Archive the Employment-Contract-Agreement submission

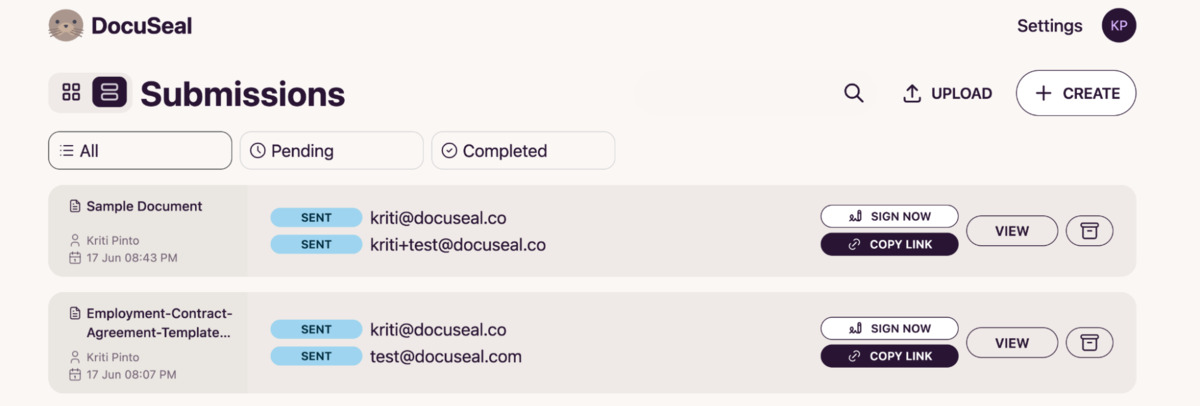coord(1090,343)
